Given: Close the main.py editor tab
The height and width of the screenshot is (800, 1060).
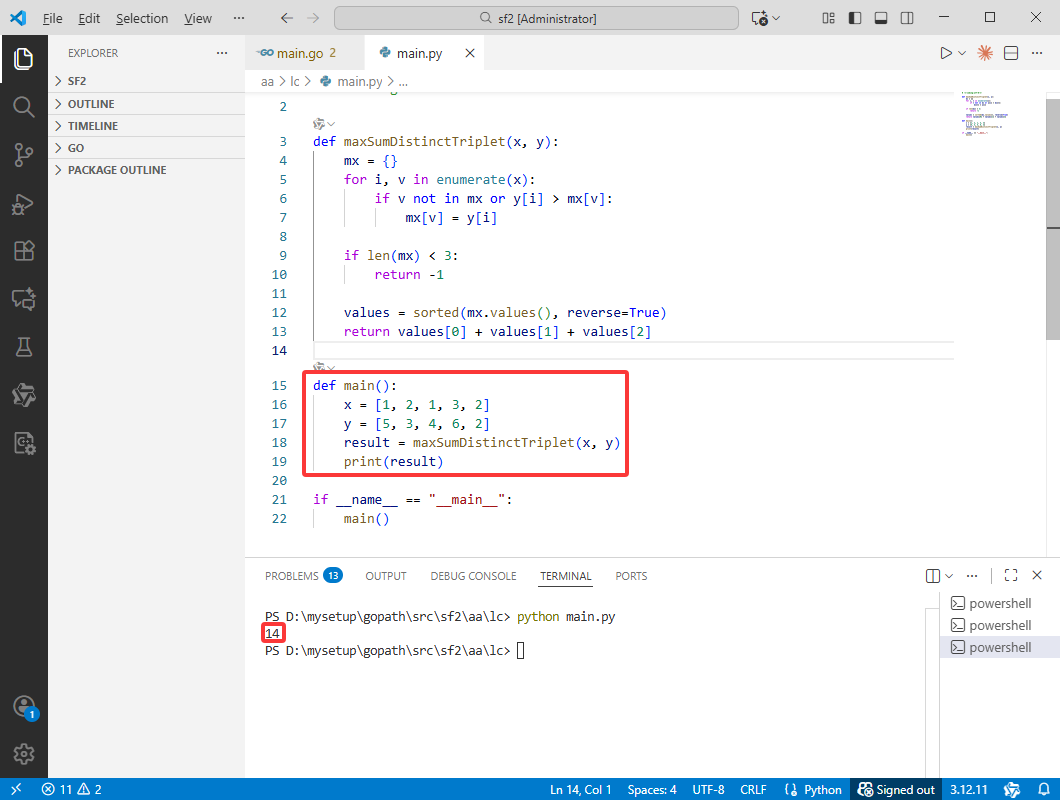Looking at the screenshot, I should pos(470,53).
